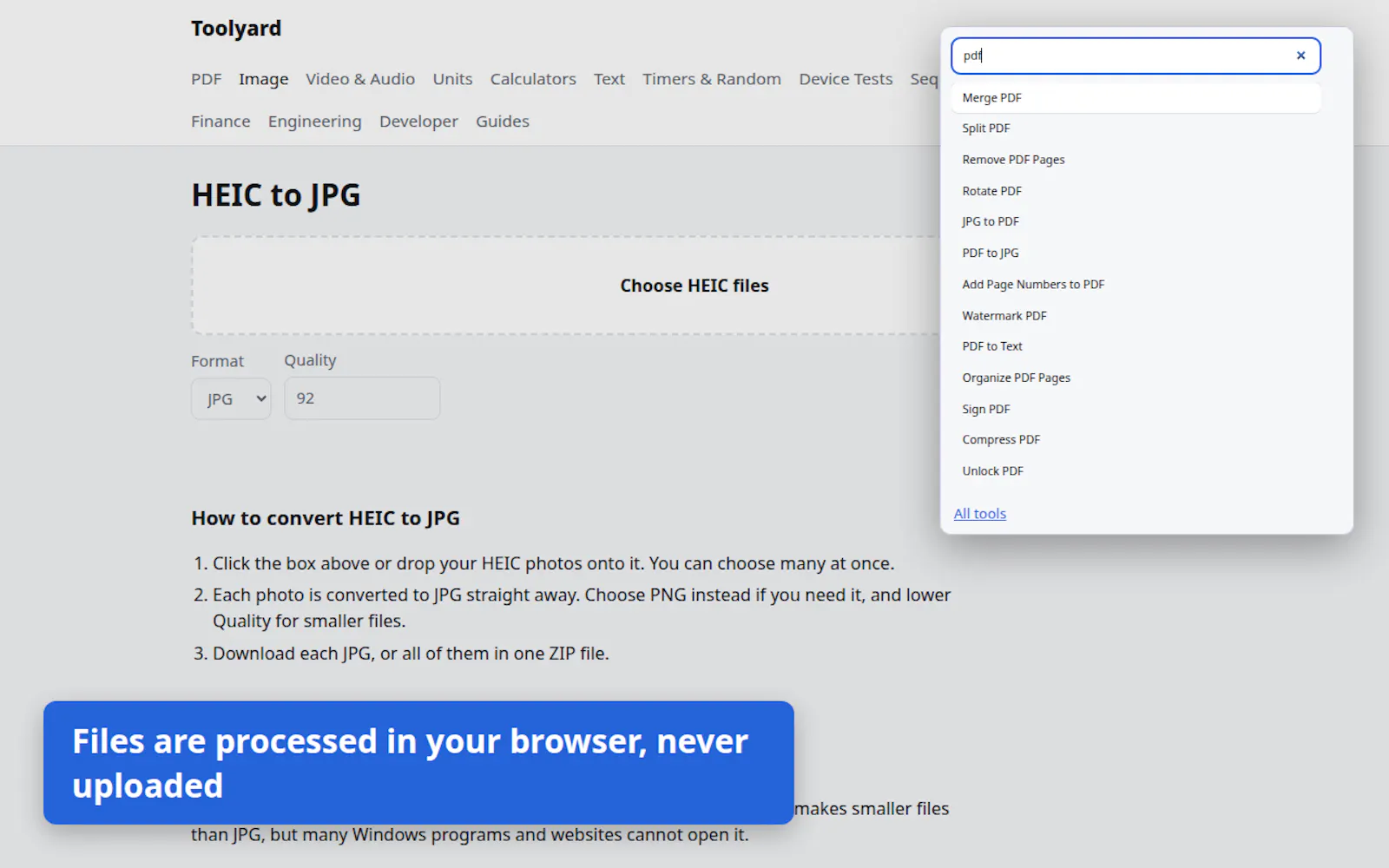
Task: Select PDF to JPG result
Action: [x=1136, y=253]
